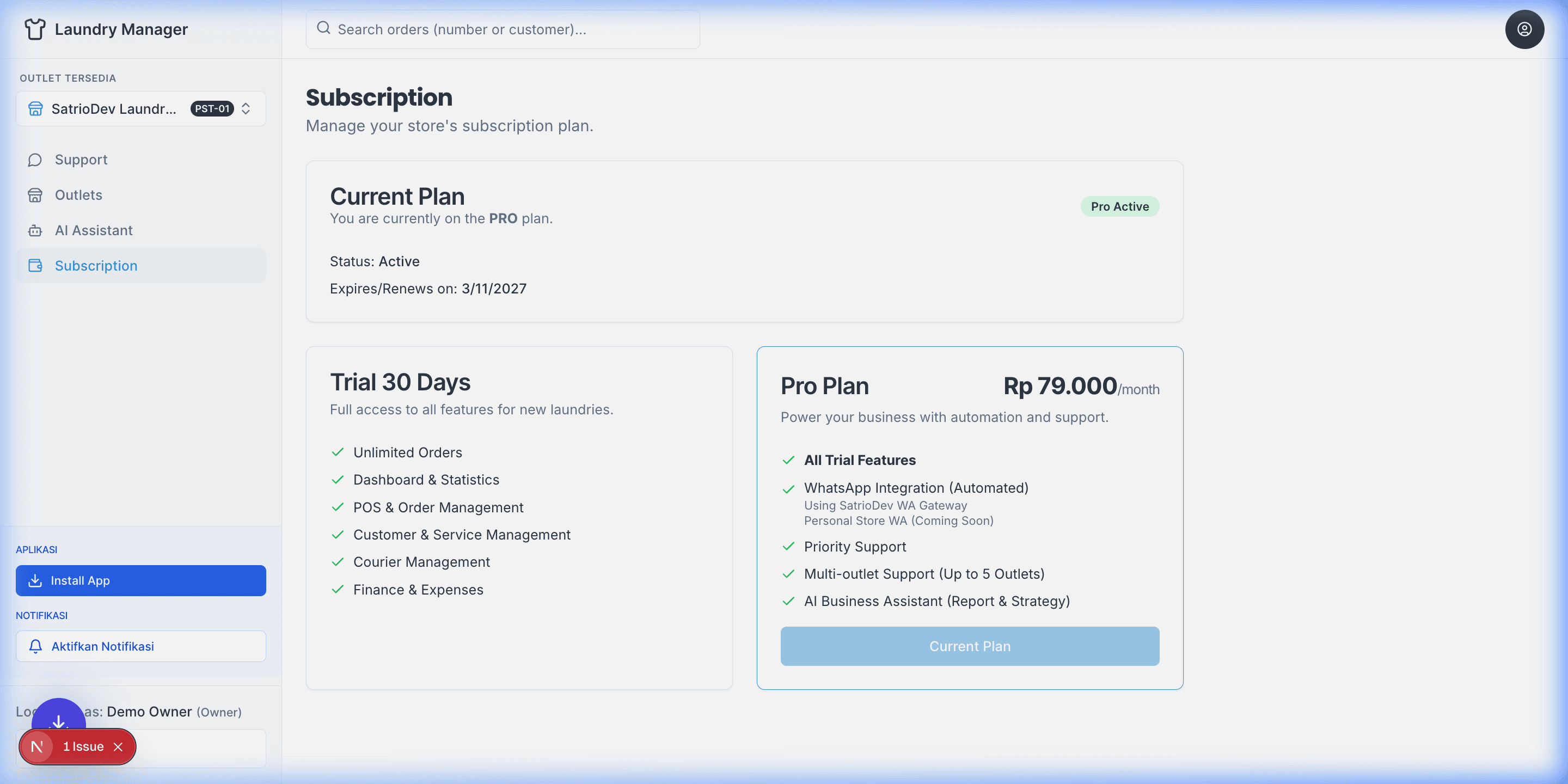Go to AI Assistant page
Image resolution: width=1568 pixels, height=784 pixels.
point(94,231)
